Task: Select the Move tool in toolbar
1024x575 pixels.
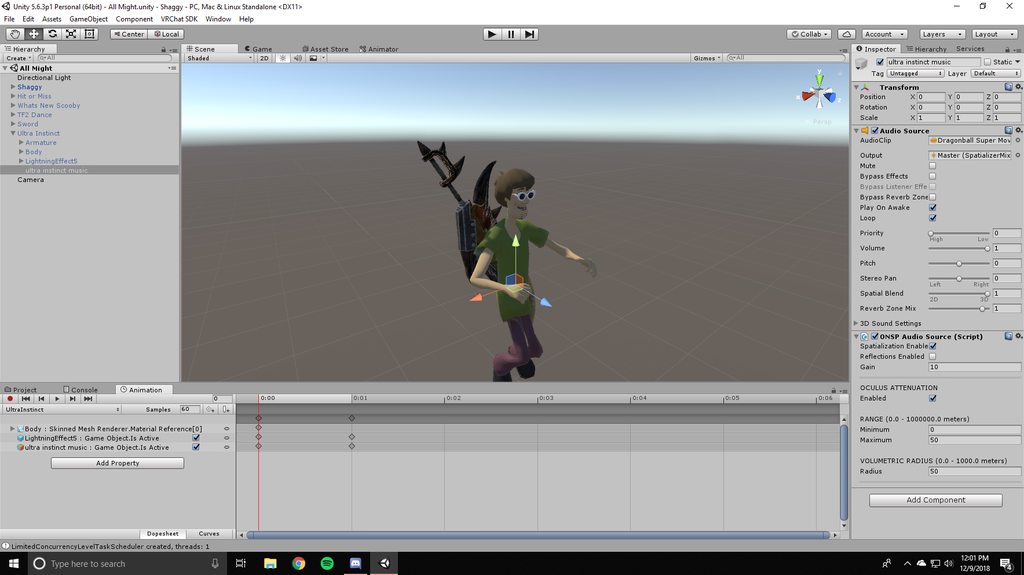Action: click(33, 34)
